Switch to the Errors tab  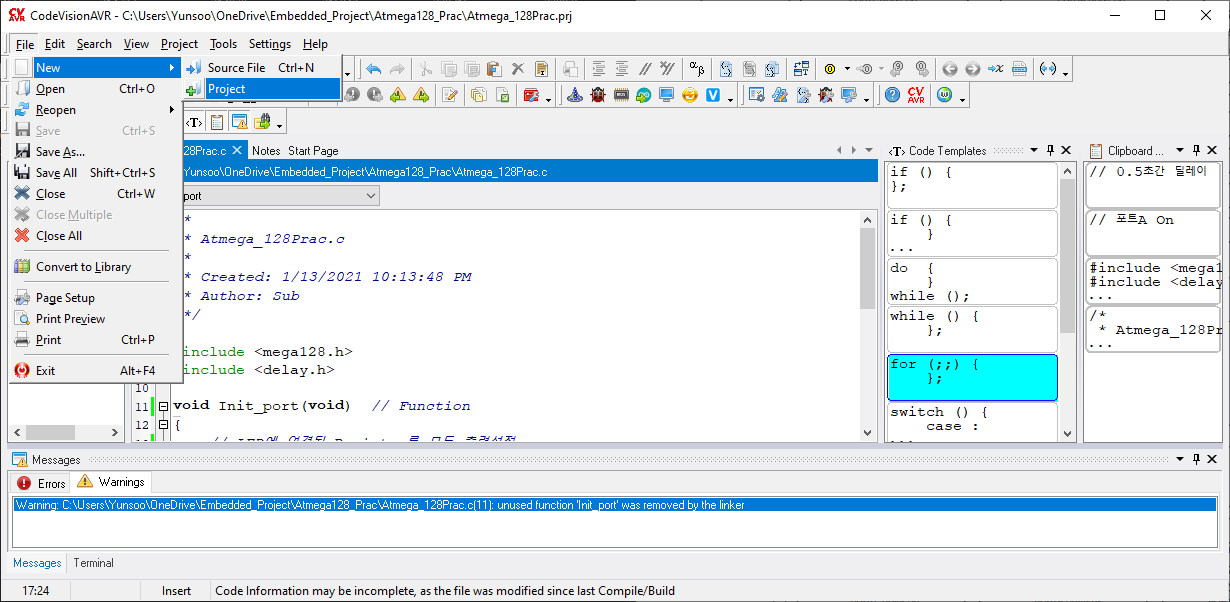pos(42,483)
